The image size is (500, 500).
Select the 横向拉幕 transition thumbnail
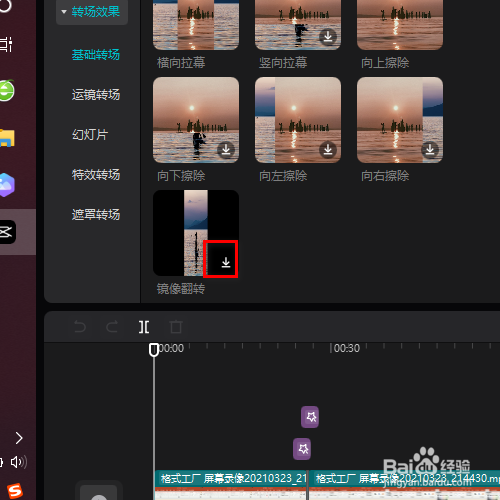click(x=196, y=25)
